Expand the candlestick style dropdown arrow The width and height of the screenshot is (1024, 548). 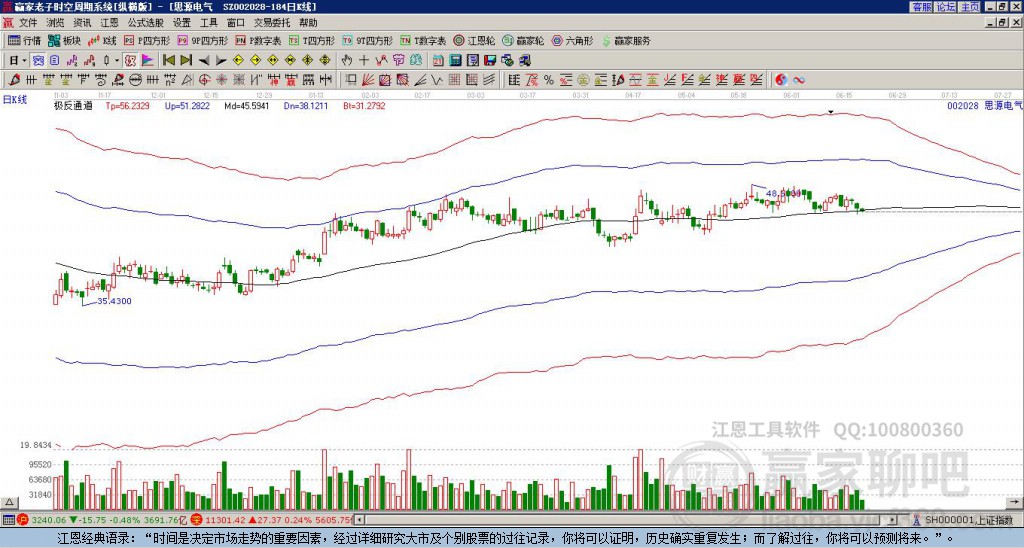tap(117, 61)
